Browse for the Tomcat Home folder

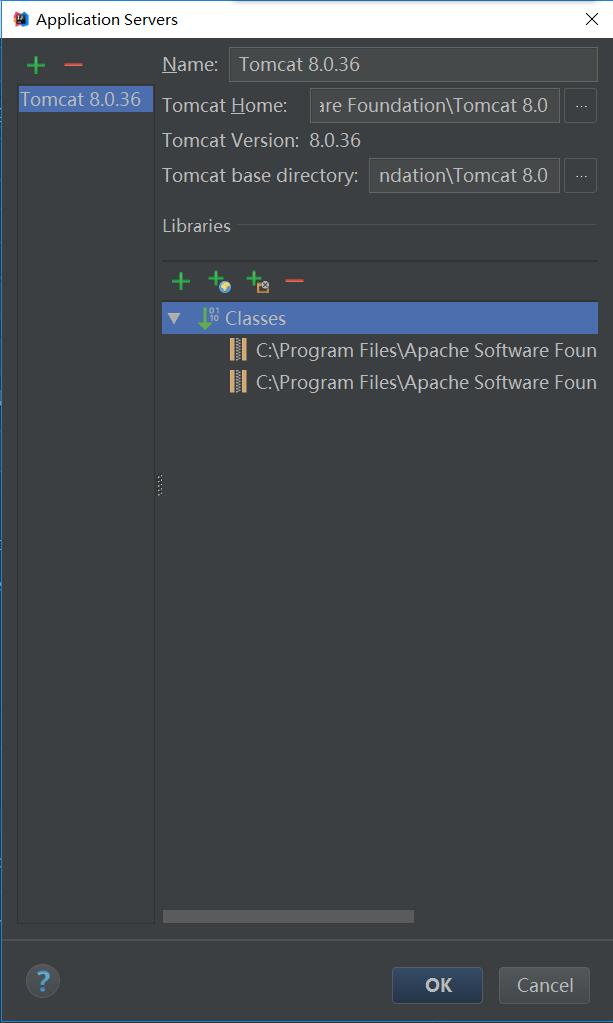click(x=580, y=106)
